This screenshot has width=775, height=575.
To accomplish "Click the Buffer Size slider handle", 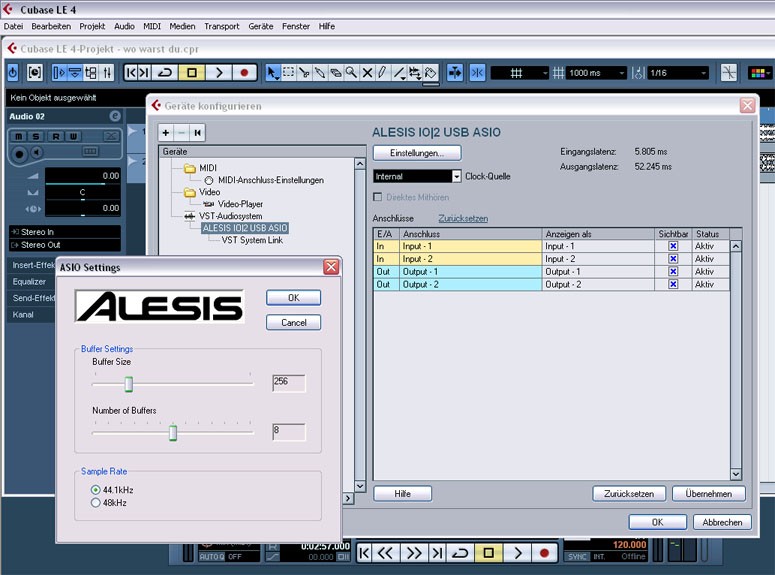I will point(129,384).
